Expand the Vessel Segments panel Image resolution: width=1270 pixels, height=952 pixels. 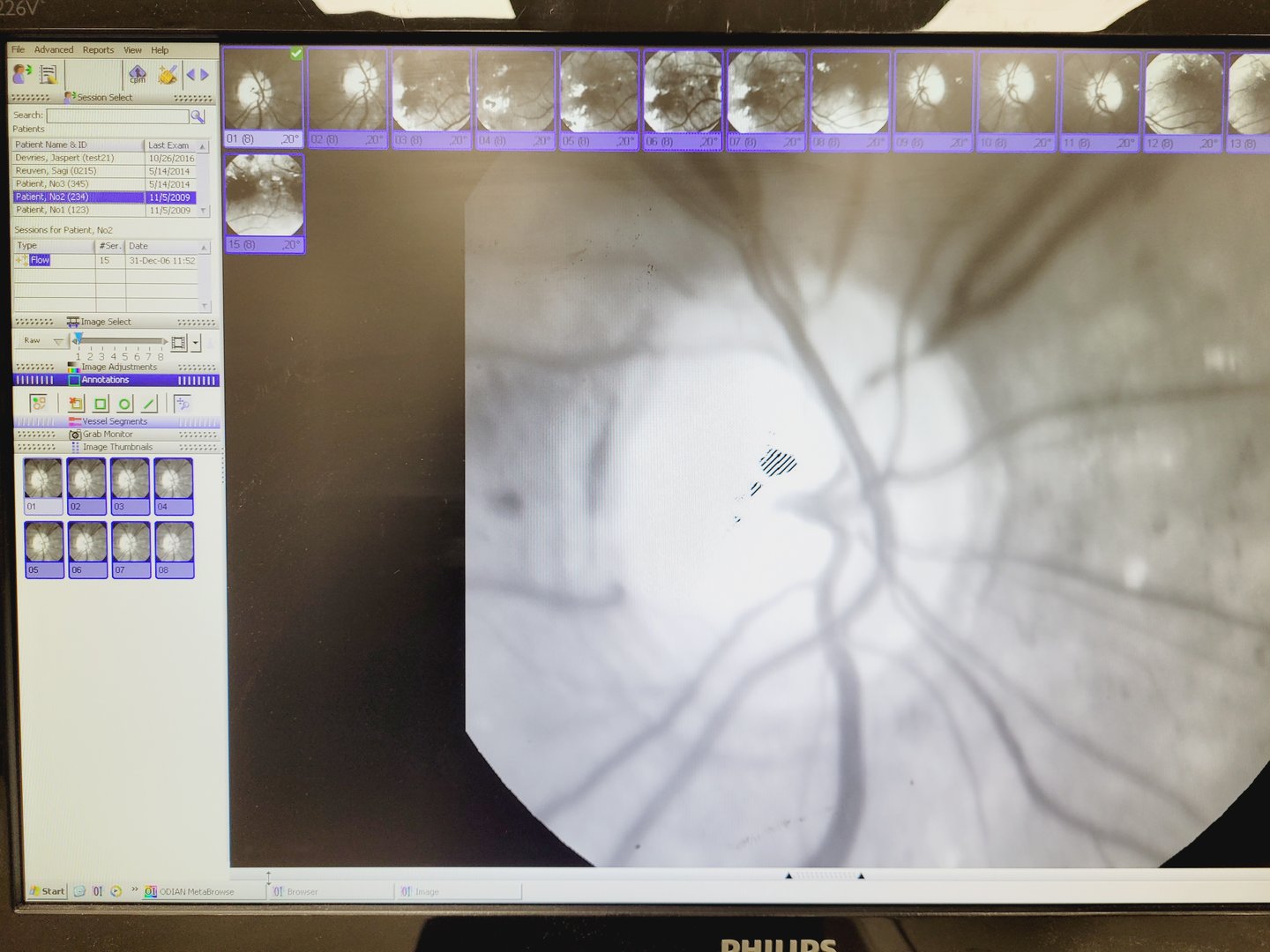(x=116, y=421)
